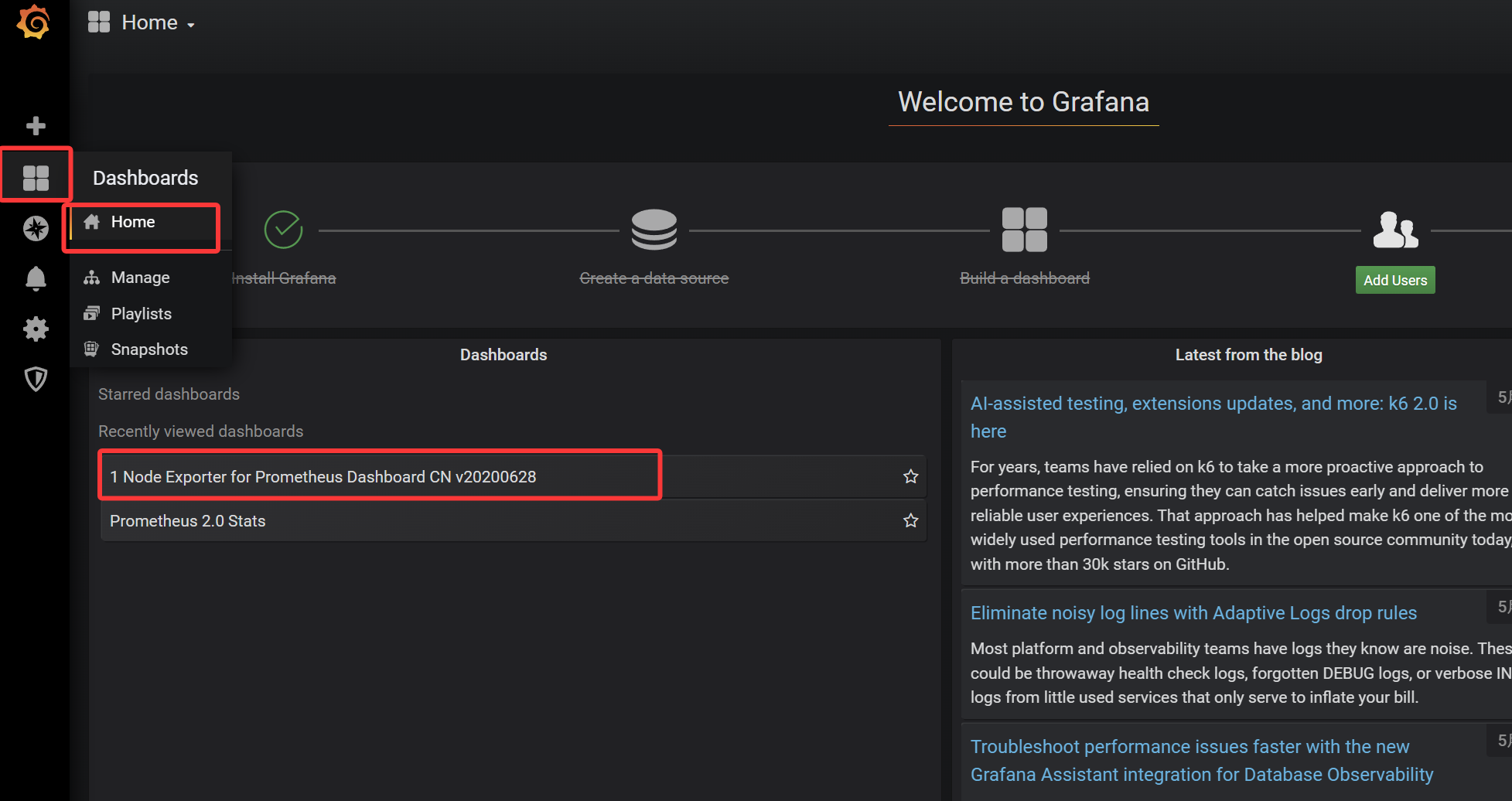Click the Create a data source step
The height and width of the screenshot is (801, 1512).
(x=654, y=278)
